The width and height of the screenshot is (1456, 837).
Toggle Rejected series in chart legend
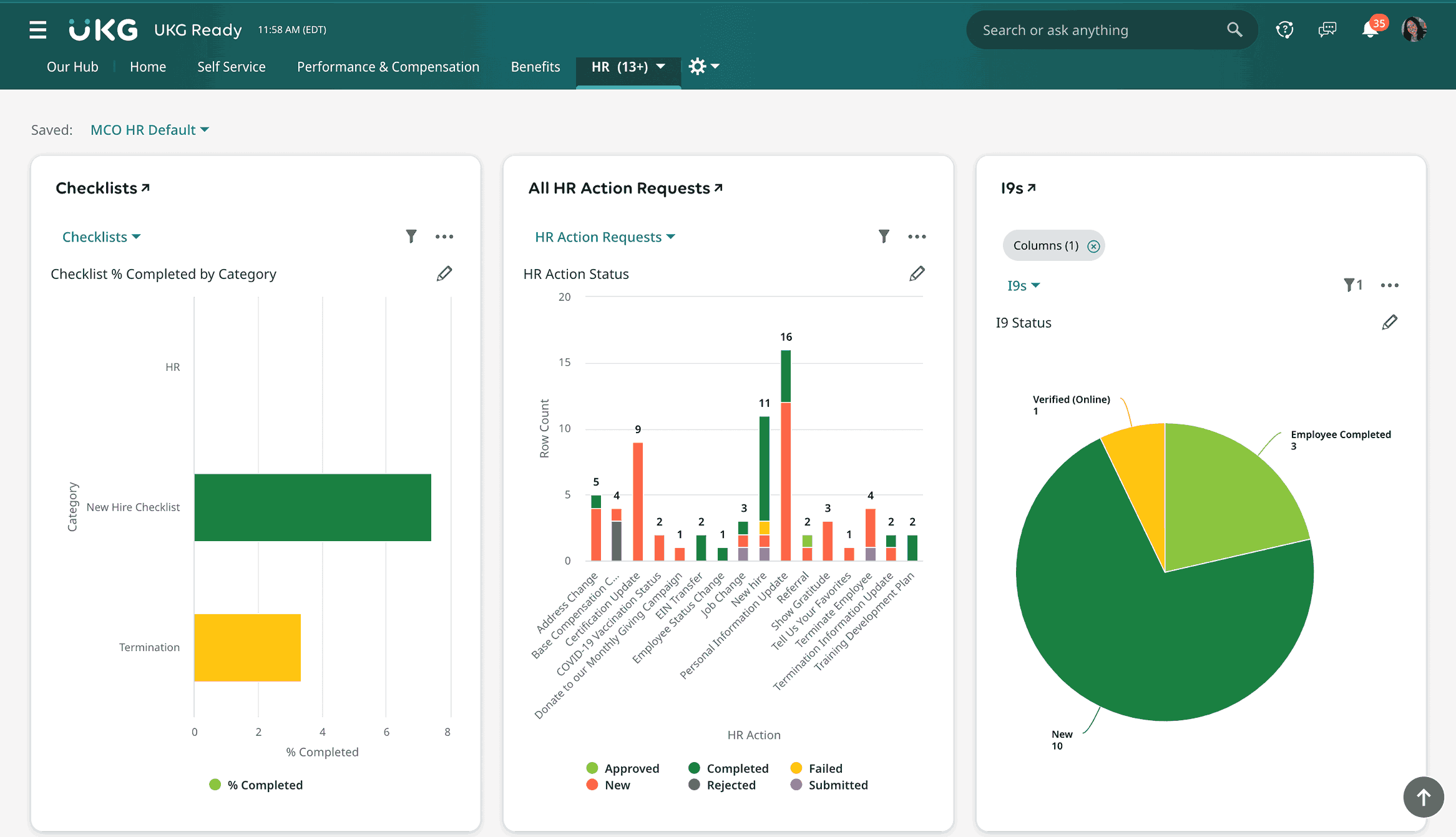722,785
